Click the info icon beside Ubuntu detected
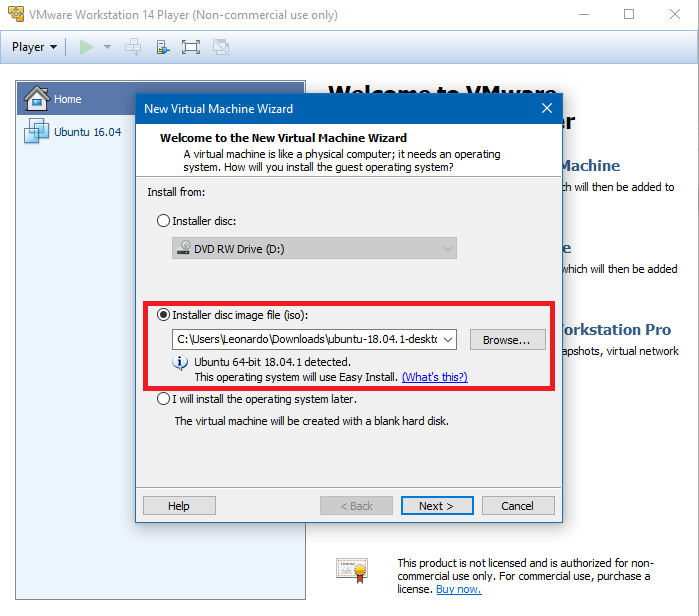The width and height of the screenshot is (699, 616). click(180, 363)
